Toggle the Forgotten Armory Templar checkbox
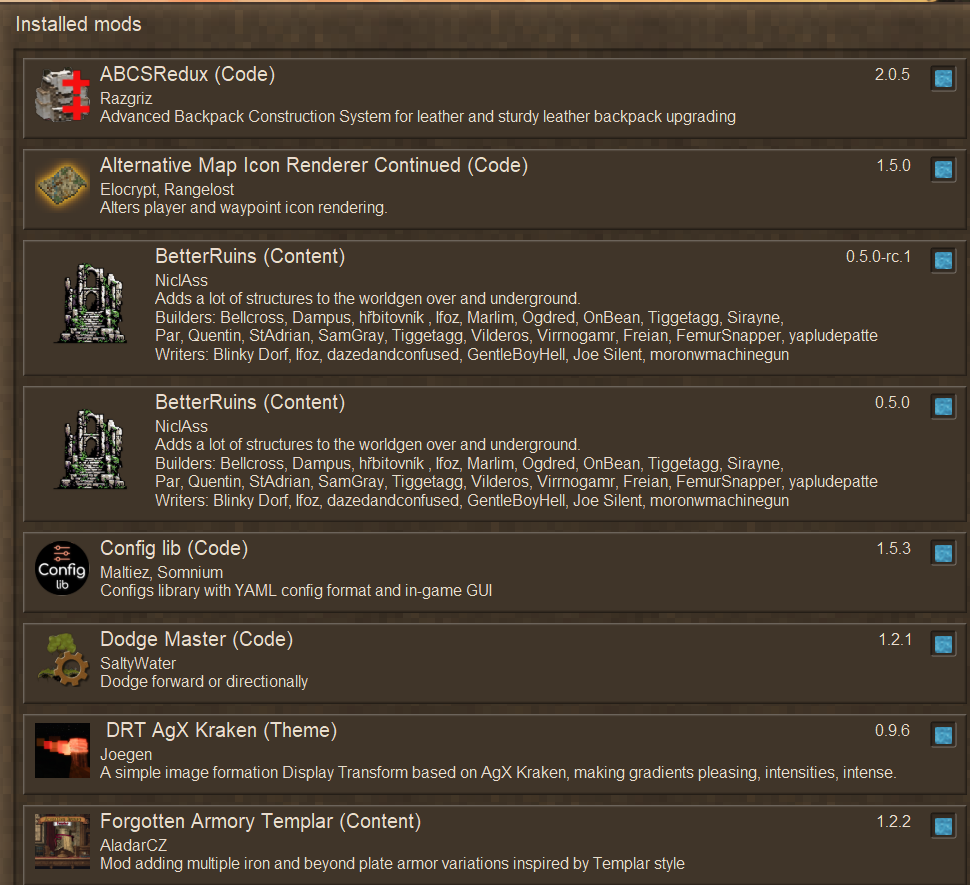This screenshot has height=885, width=970. click(943, 826)
